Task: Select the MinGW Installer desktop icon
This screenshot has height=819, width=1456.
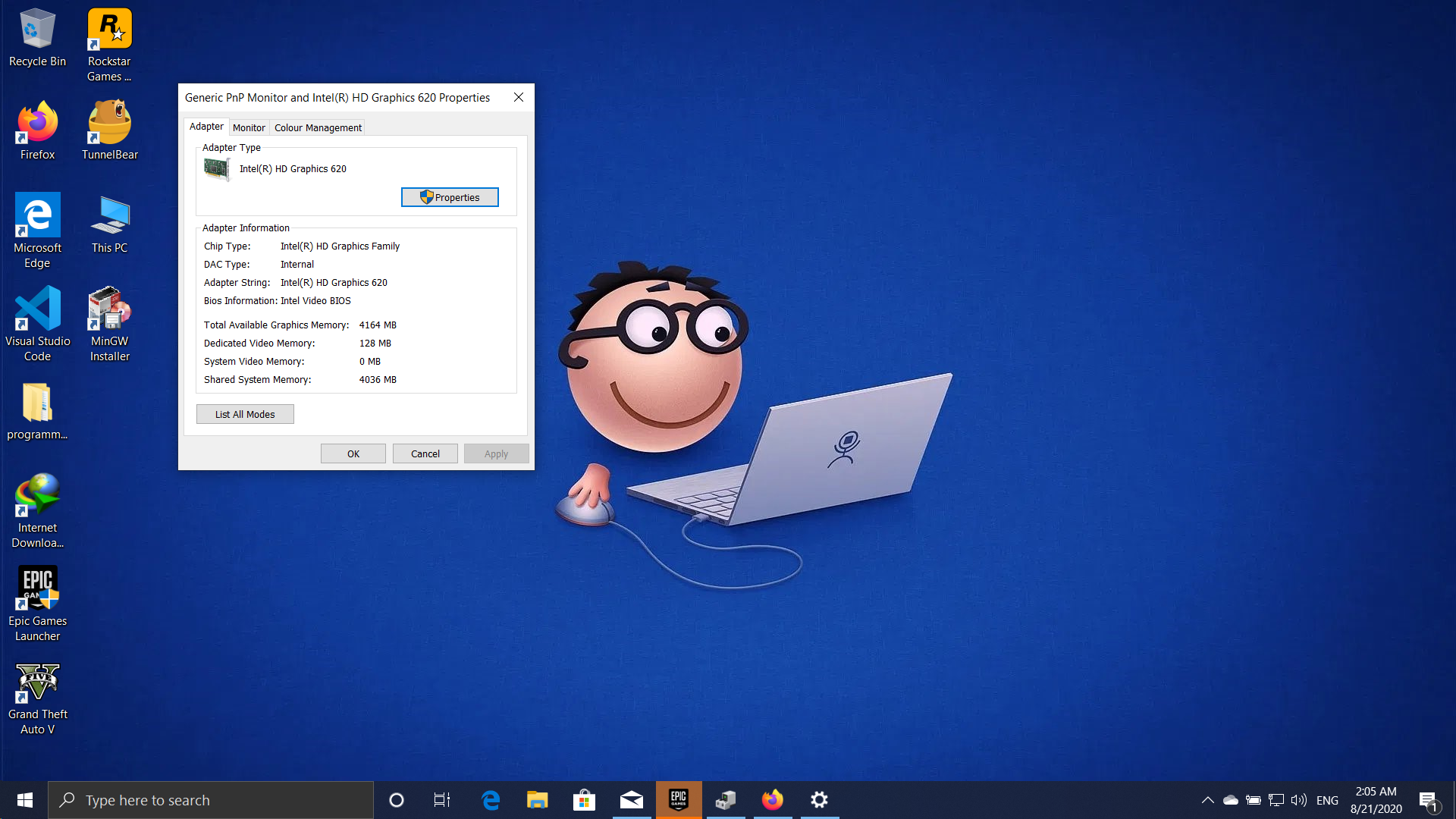Action: [x=109, y=310]
